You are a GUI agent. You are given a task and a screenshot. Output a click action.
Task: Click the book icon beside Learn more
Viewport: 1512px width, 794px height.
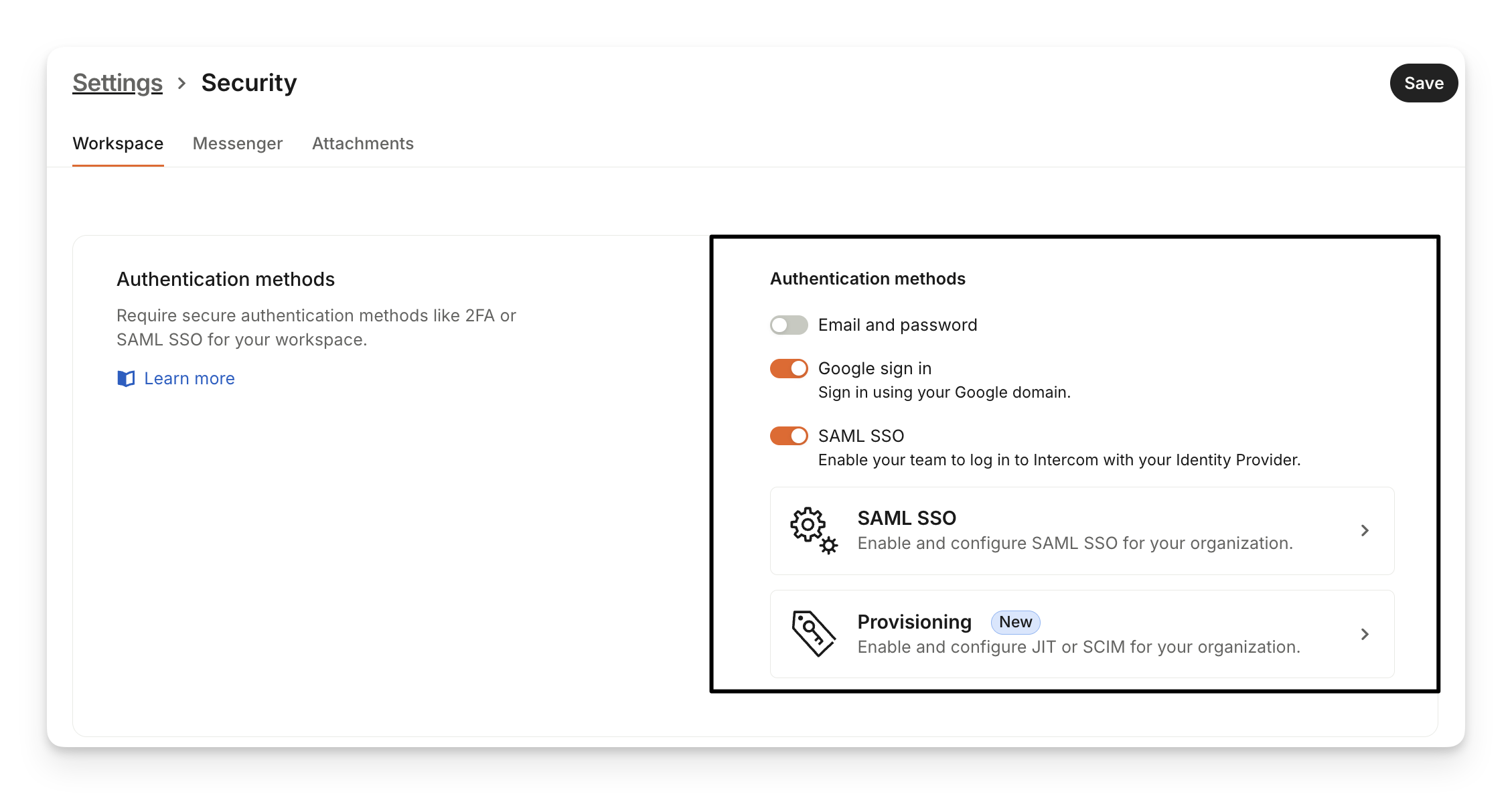coord(126,379)
